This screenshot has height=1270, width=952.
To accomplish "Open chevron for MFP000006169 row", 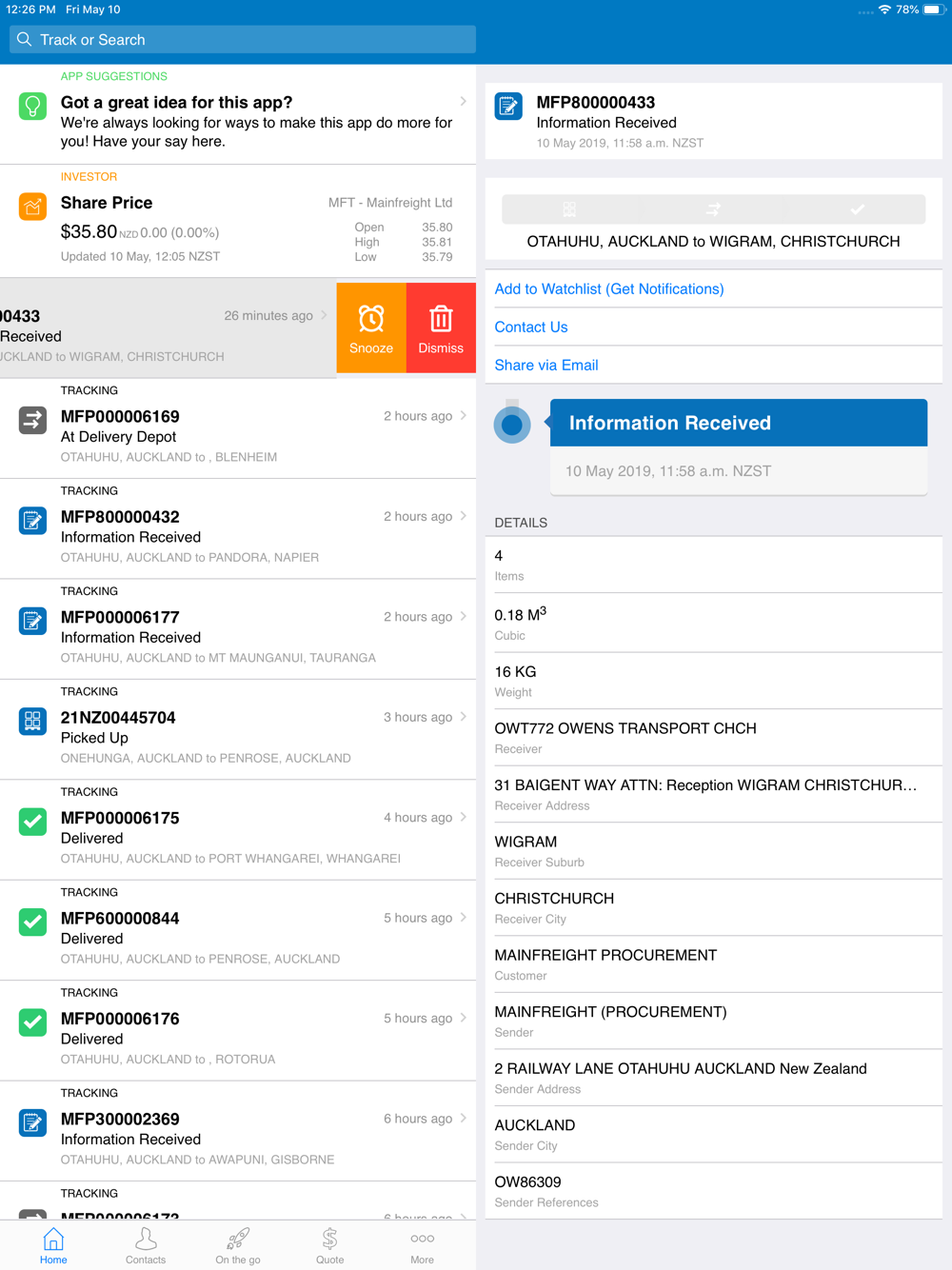I will (463, 415).
